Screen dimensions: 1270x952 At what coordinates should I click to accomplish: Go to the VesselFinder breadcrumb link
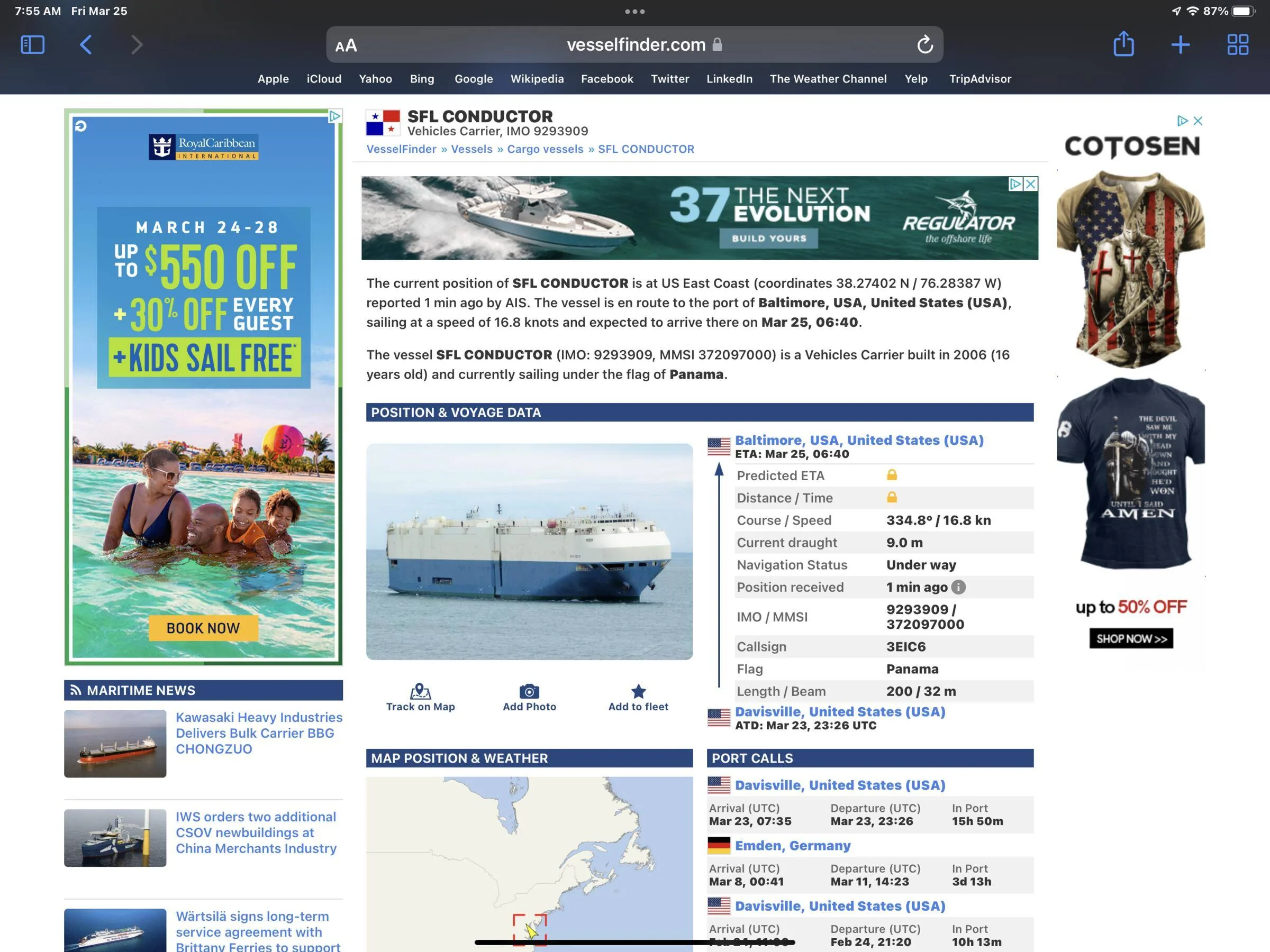click(x=401, y=149)
